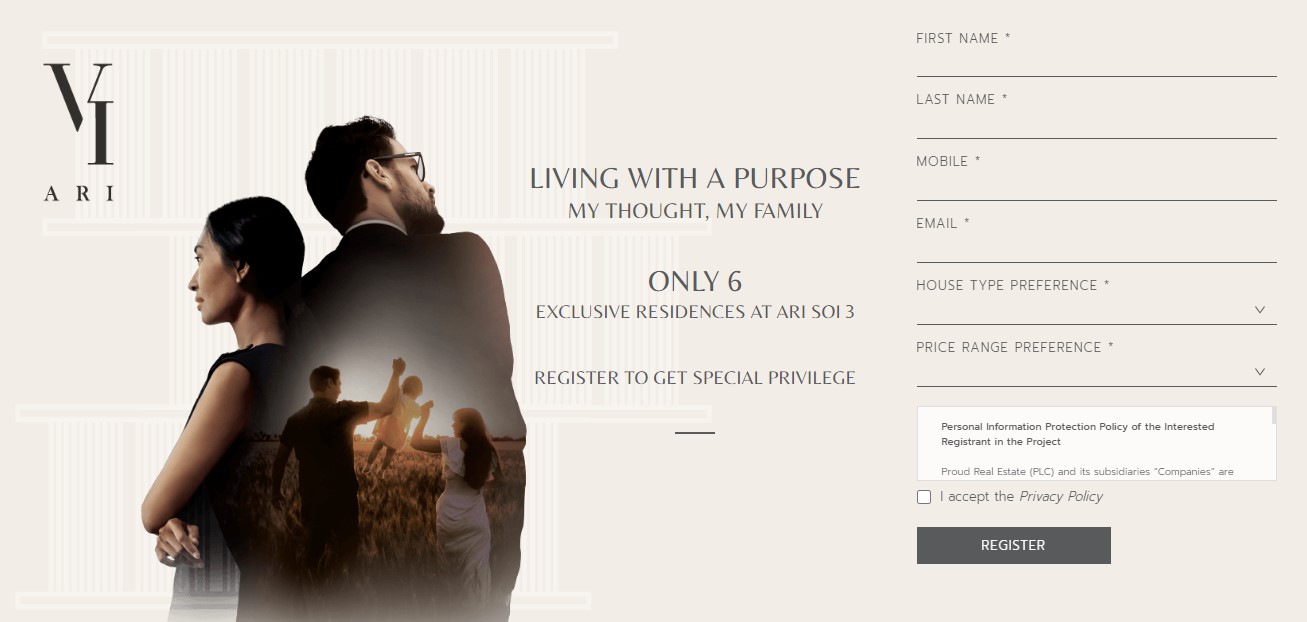Focus the Last Name field
Viewport: 1307px width, 622px height.
point(1096,125)
